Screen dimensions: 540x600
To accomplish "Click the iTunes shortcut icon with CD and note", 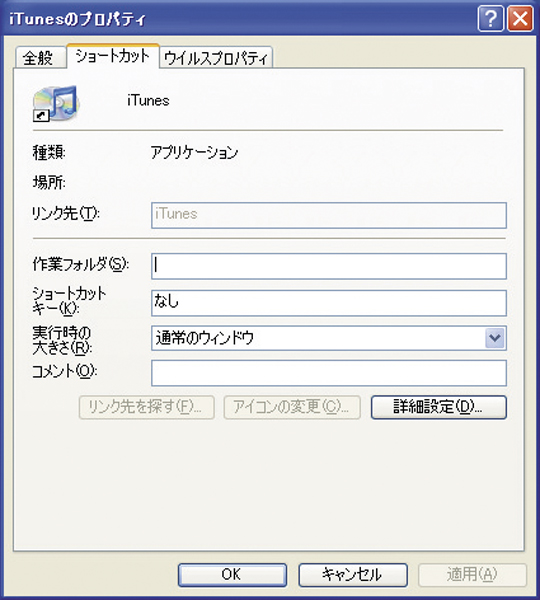I will 56,103.
